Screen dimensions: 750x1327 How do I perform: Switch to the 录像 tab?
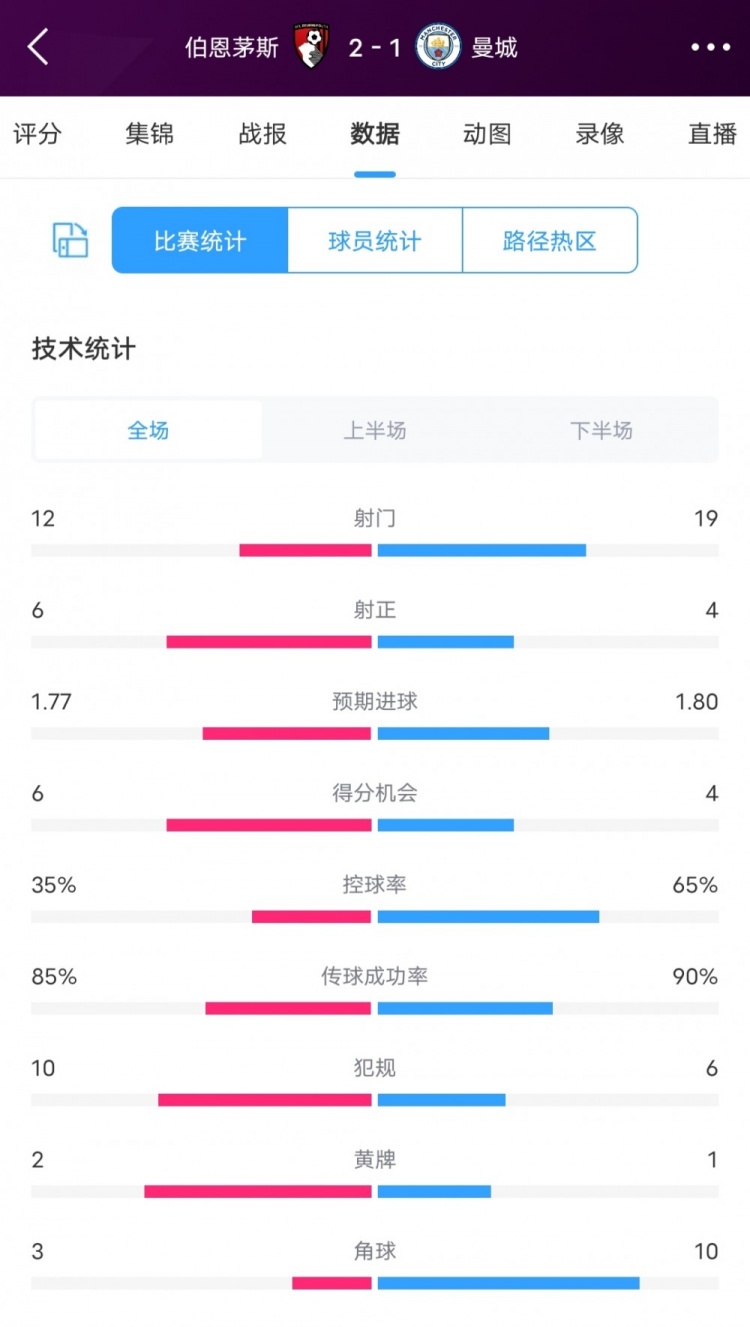click(600, 134)
